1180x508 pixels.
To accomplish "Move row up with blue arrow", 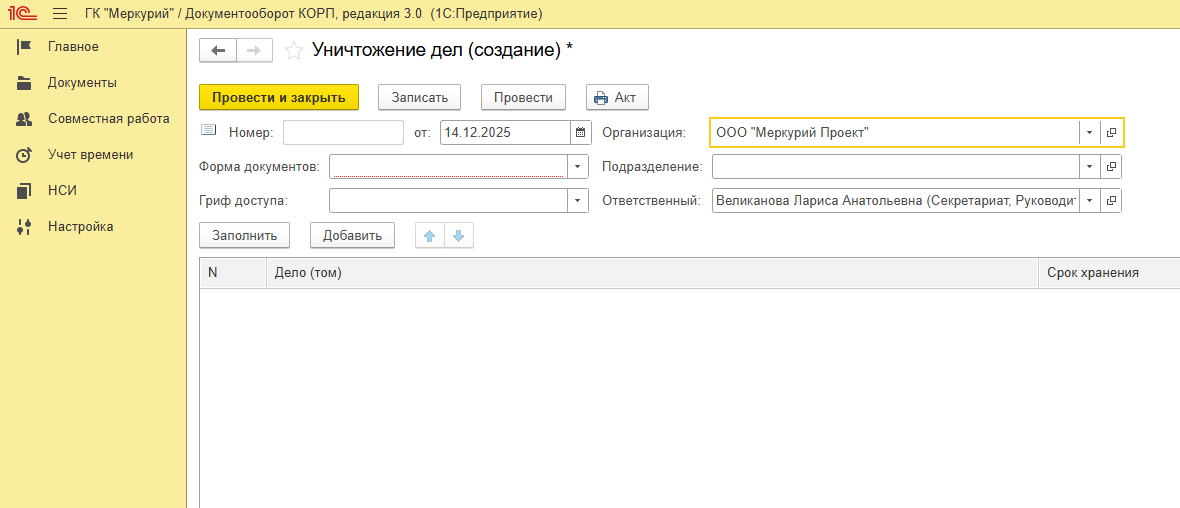I will 429,236.
